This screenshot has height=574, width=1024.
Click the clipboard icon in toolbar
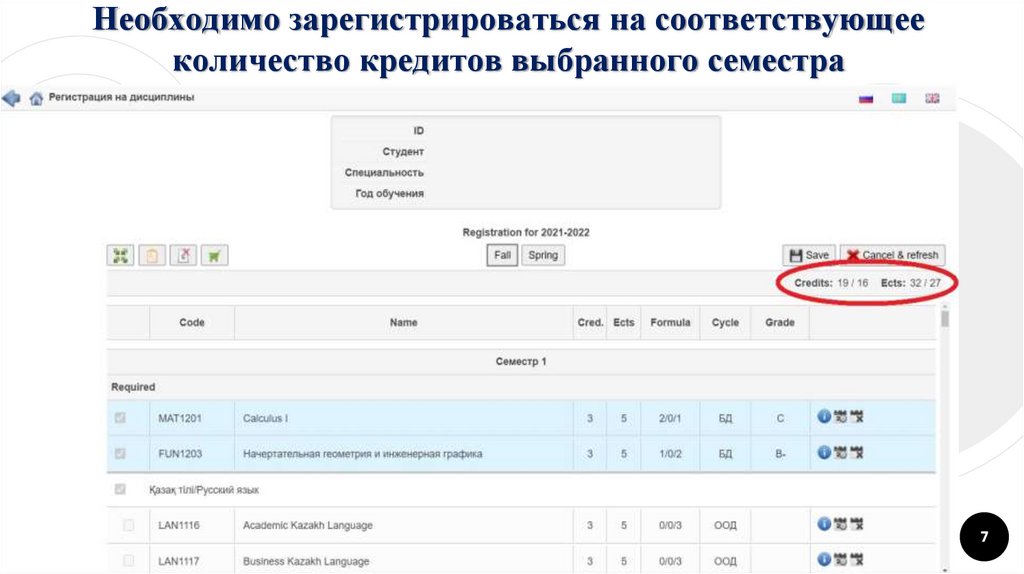tap(152, 256)
